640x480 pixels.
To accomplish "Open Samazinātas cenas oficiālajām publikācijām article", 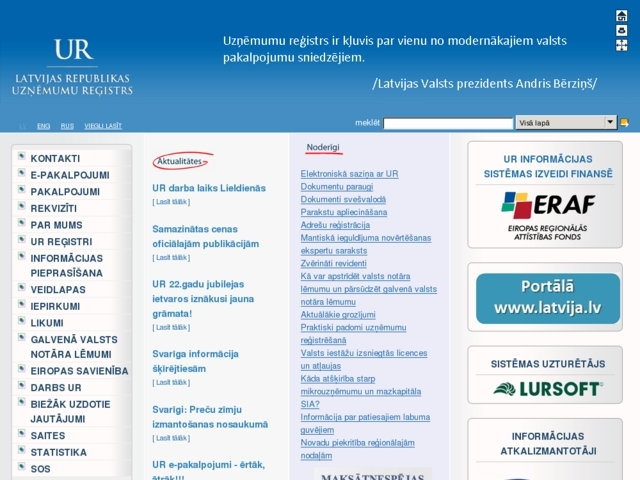I will (x=205, y=236).
